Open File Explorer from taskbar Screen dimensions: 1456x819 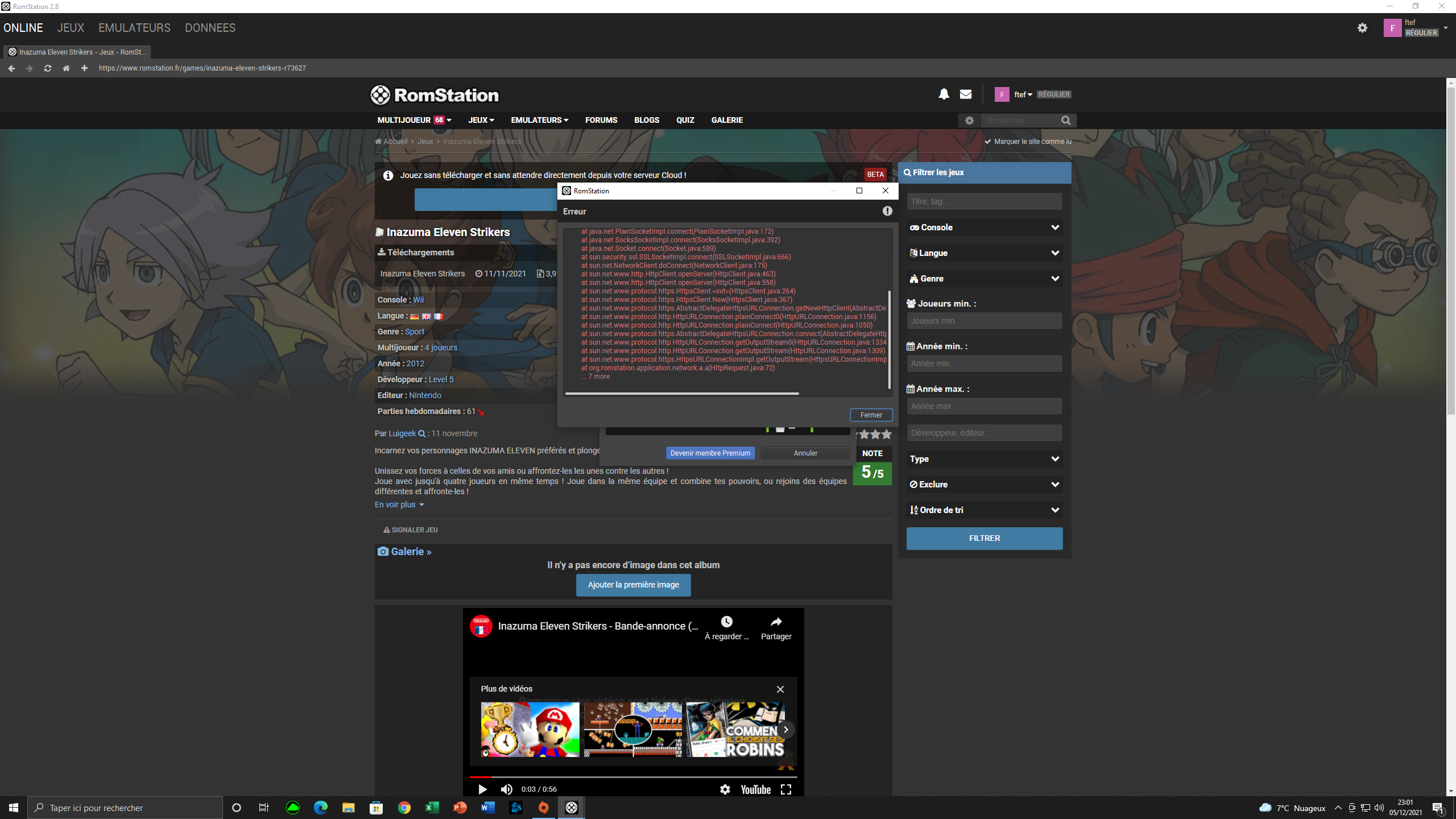(349, 808)
